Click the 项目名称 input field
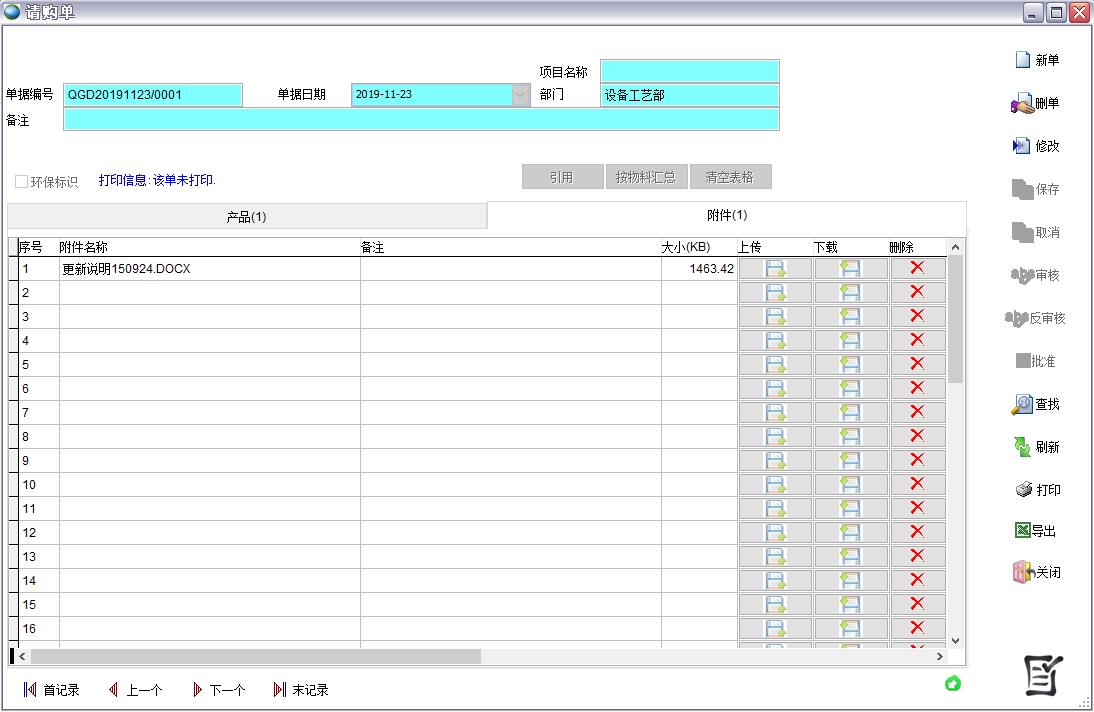Viewport: 1094px width, 712px height. point(689,71)
